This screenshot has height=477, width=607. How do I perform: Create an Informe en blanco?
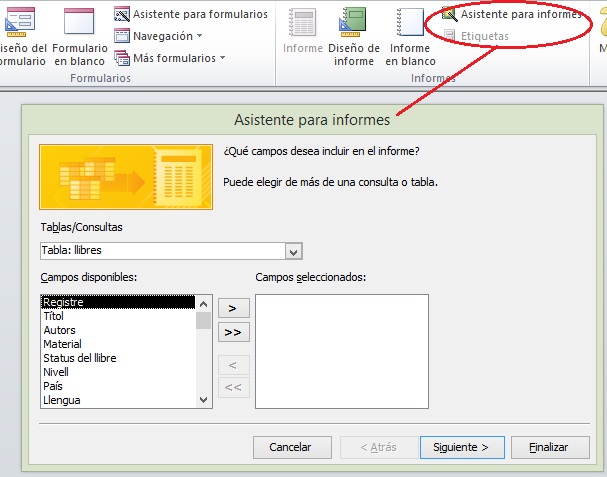(x=410, y=36)
